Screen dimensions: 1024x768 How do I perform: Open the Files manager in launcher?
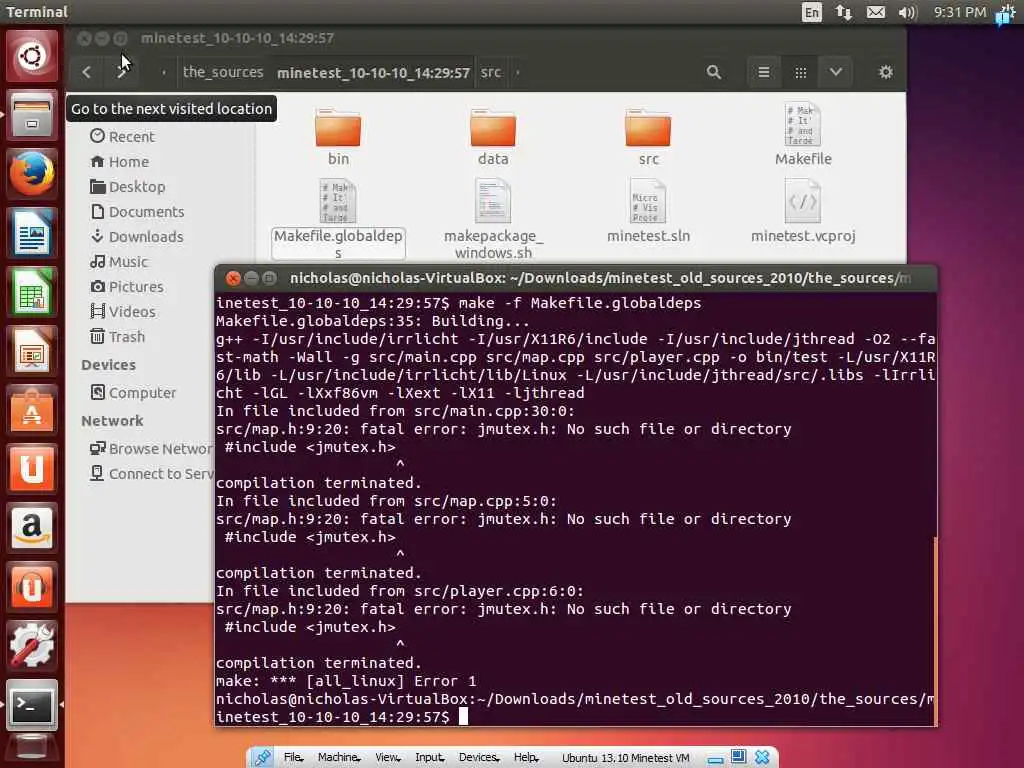pyautogui.click(x=31, y=115)
